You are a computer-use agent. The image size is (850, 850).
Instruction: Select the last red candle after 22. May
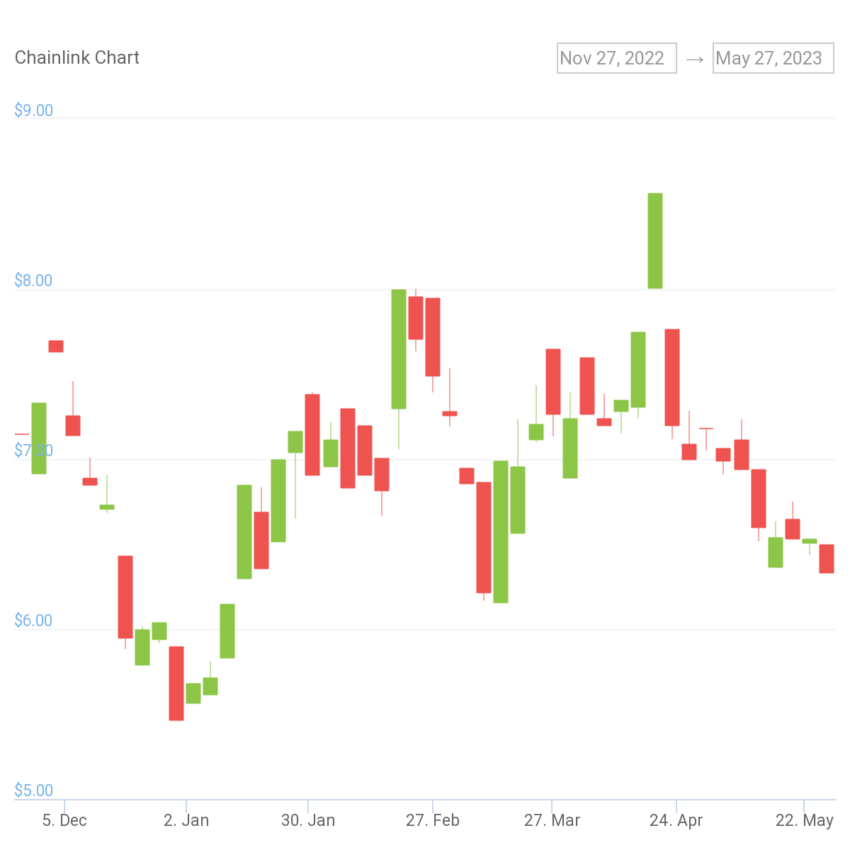(826, 559)
